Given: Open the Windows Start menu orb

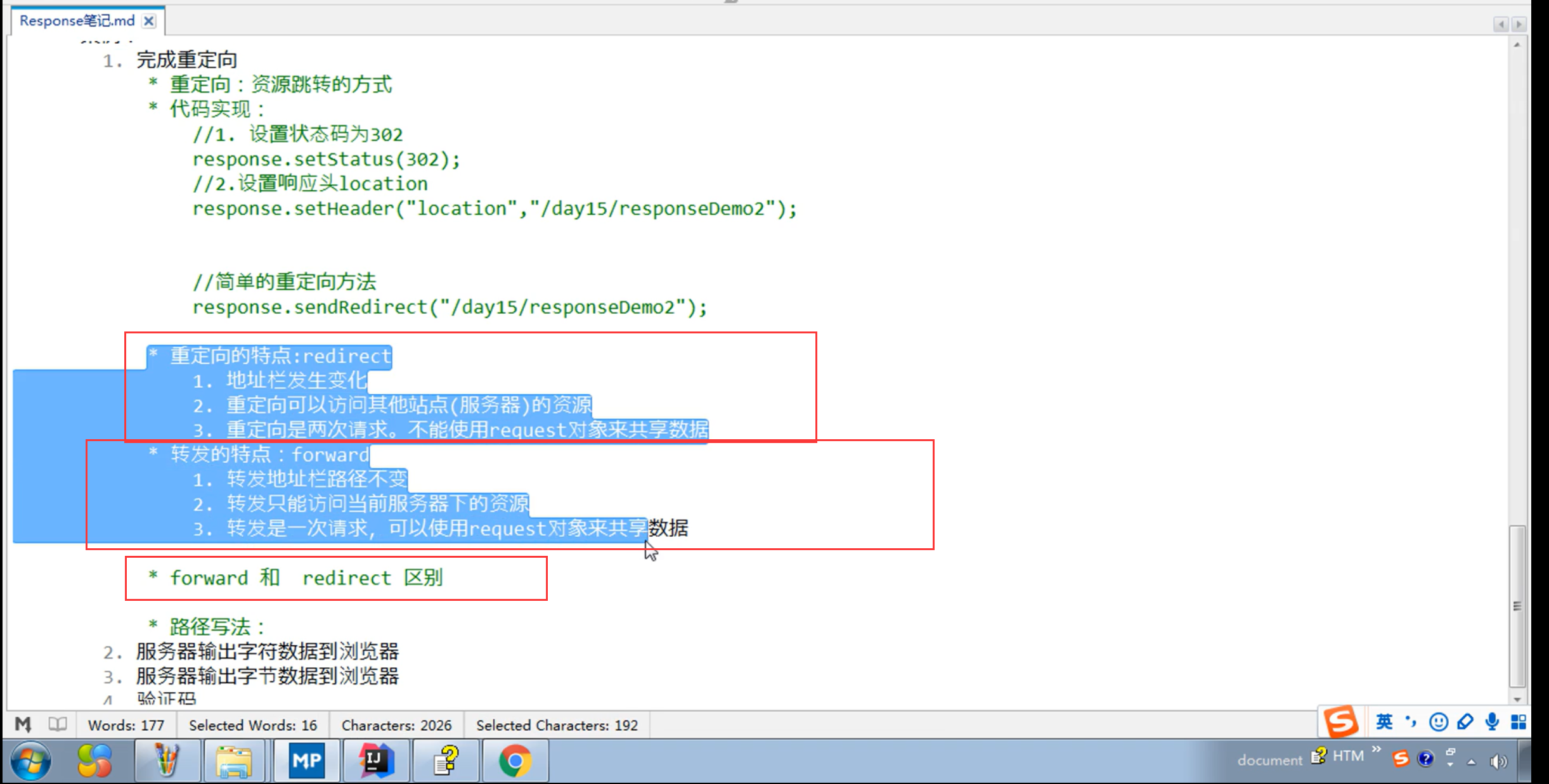Looking at the screenshot, I should (30, 761).
